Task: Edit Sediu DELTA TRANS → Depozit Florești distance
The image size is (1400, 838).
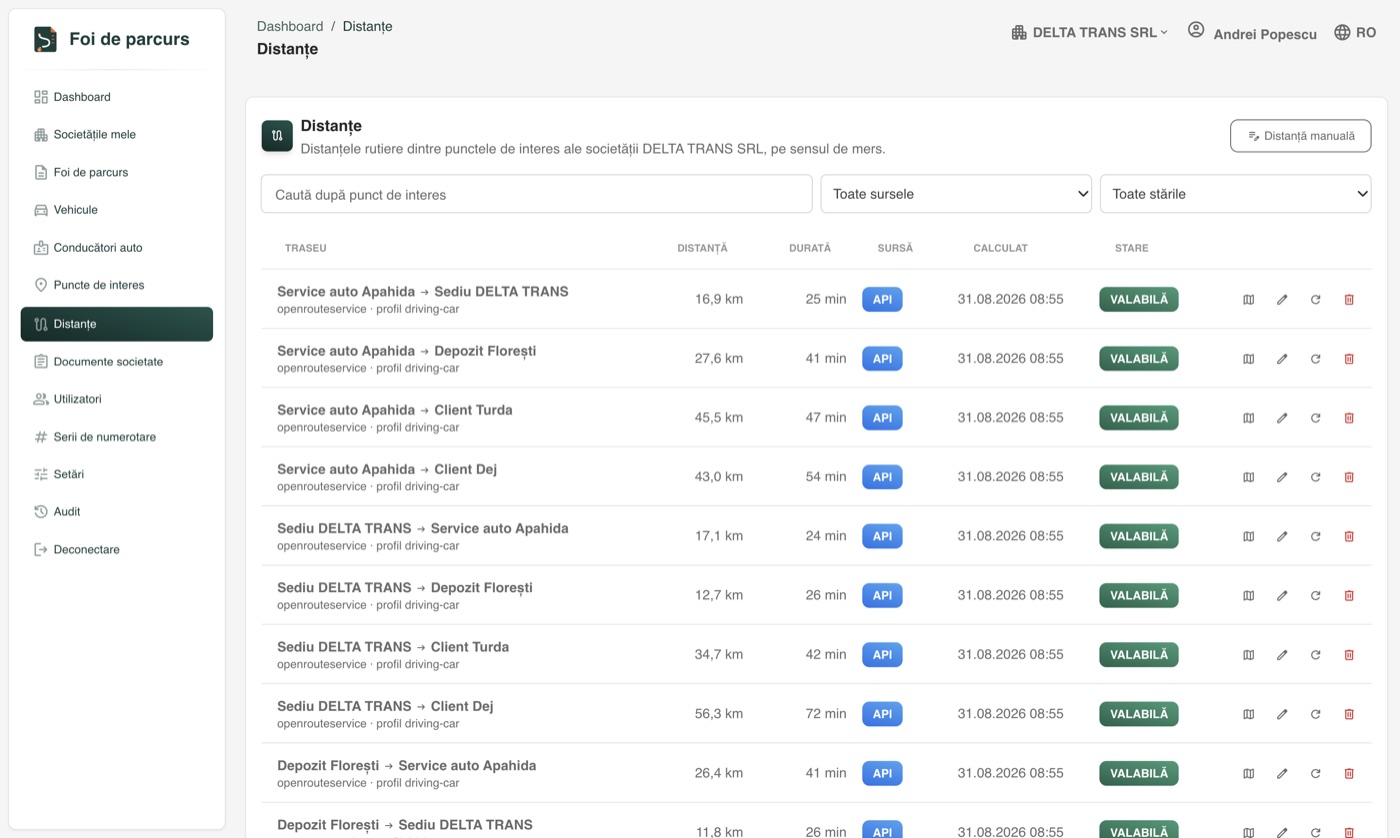Action: (x=1282, y=595)
